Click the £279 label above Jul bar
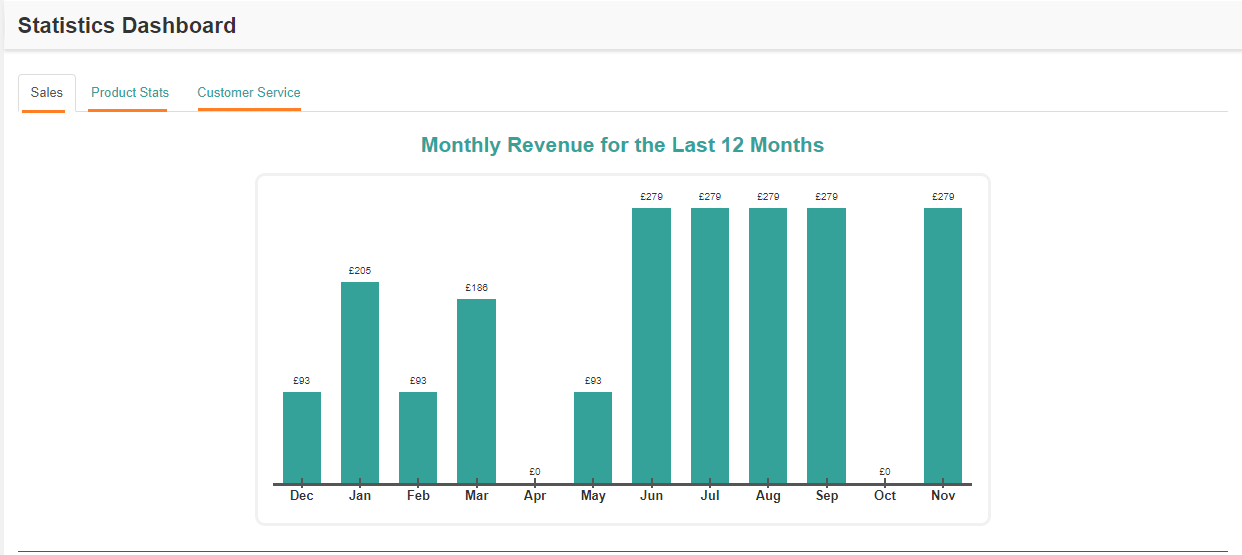1242x555 pixels. pyautogui.click(x=710, y=197)
